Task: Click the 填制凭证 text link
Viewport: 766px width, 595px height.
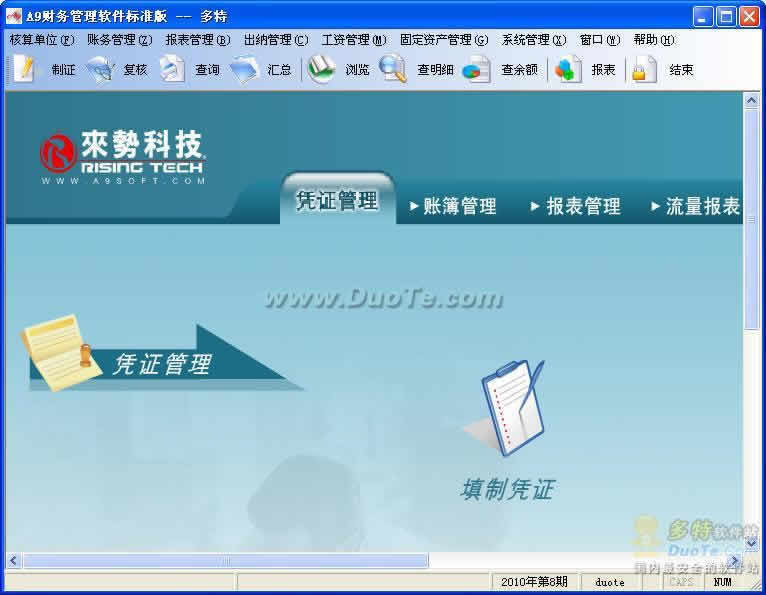Action: (x=507, y=489)
